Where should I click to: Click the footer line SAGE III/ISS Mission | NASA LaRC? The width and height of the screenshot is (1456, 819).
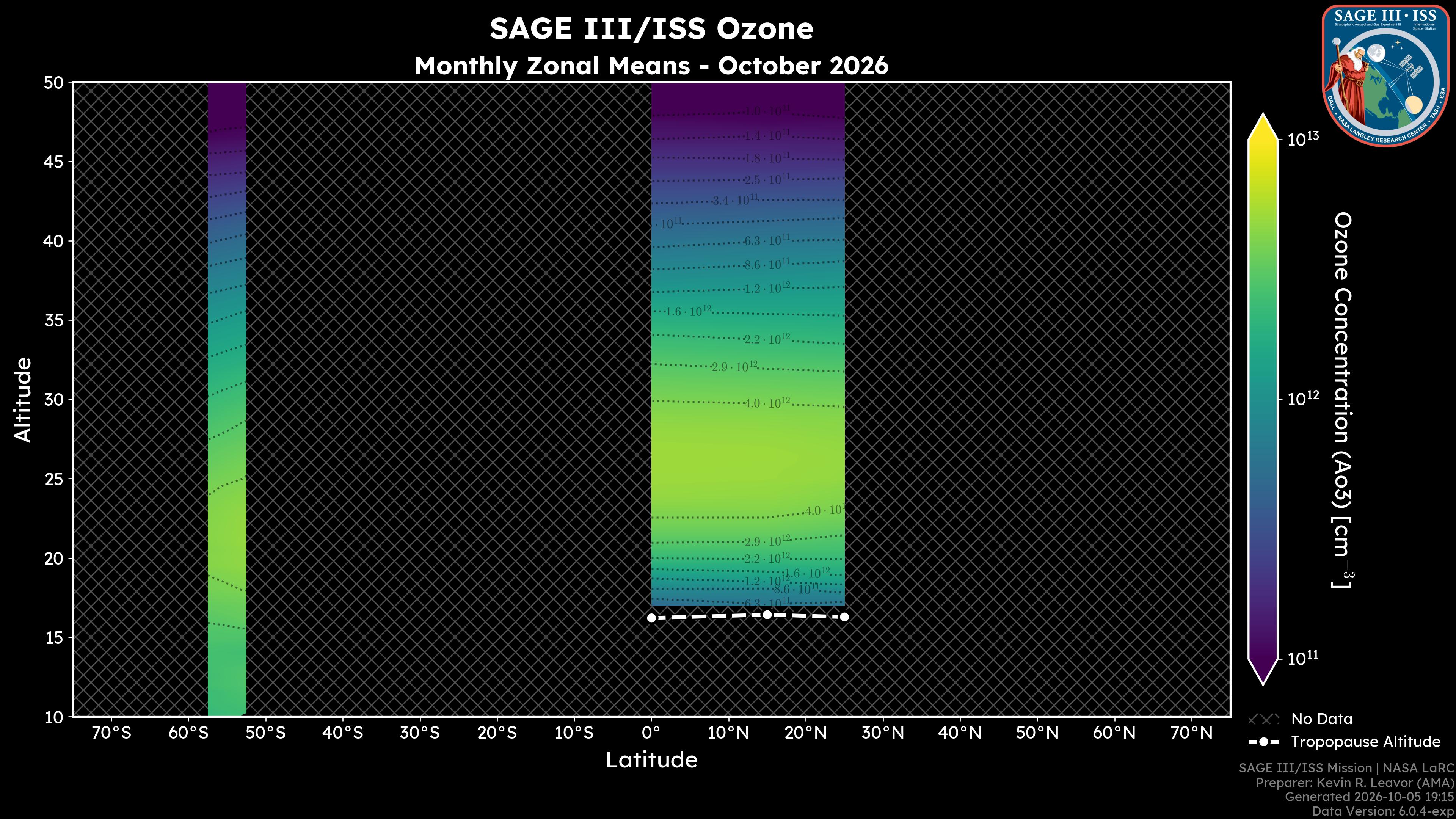[1346, 768]
